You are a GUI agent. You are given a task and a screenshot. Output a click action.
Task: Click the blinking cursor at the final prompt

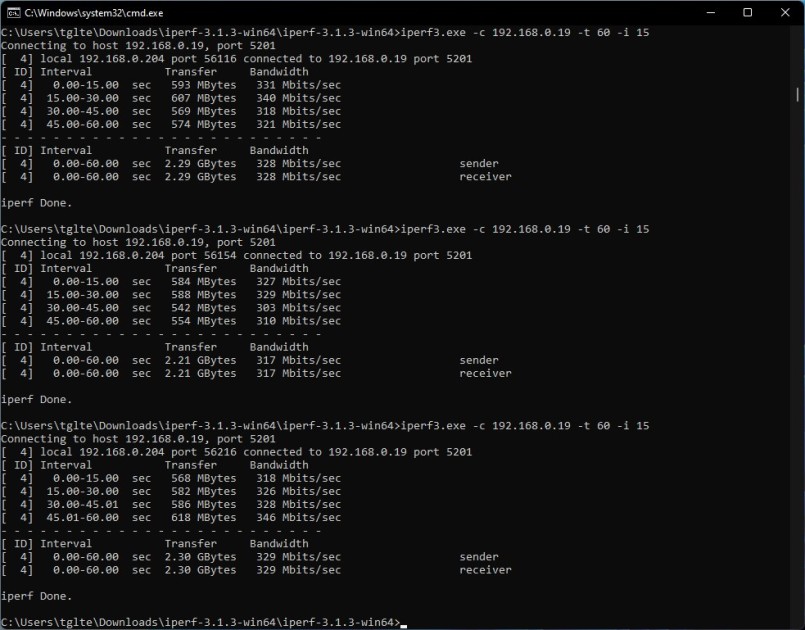(x=402, y=621)
